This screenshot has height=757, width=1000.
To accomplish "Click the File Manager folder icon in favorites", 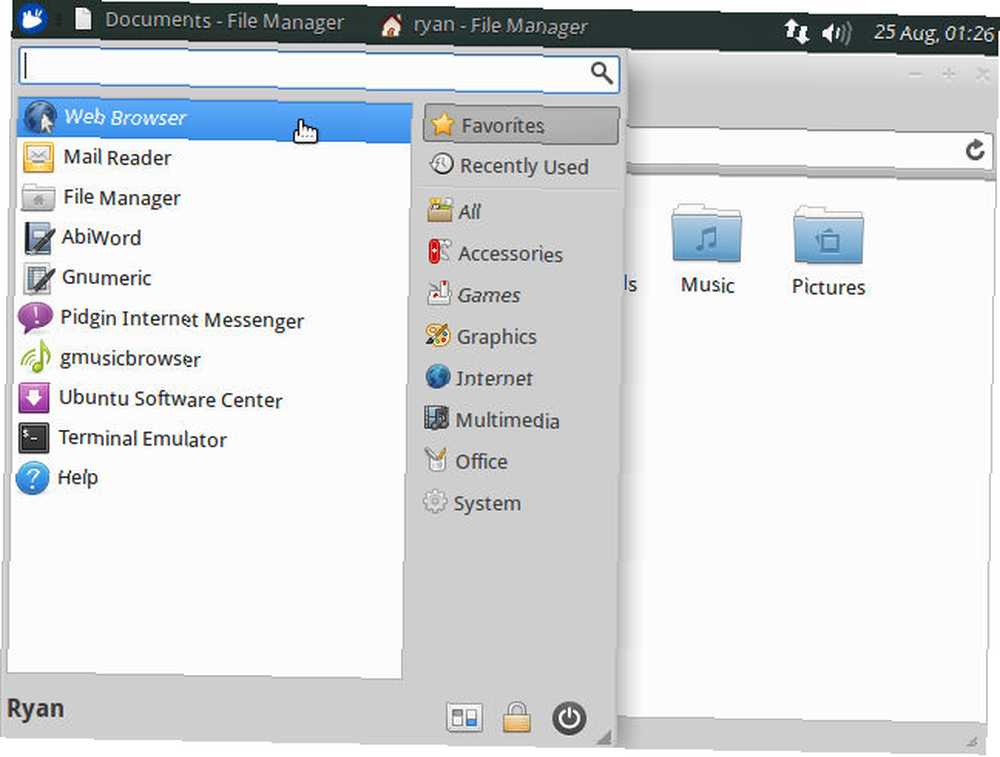I will 38,197.
